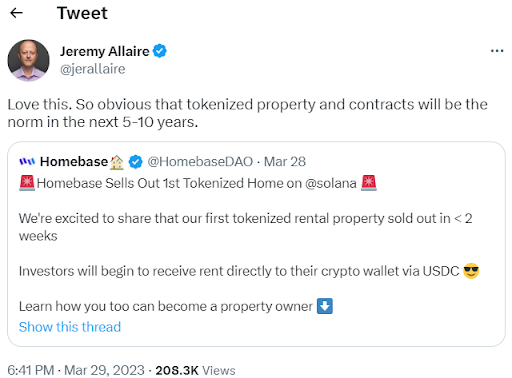Open the Show this thread link

tap(70, 327)
